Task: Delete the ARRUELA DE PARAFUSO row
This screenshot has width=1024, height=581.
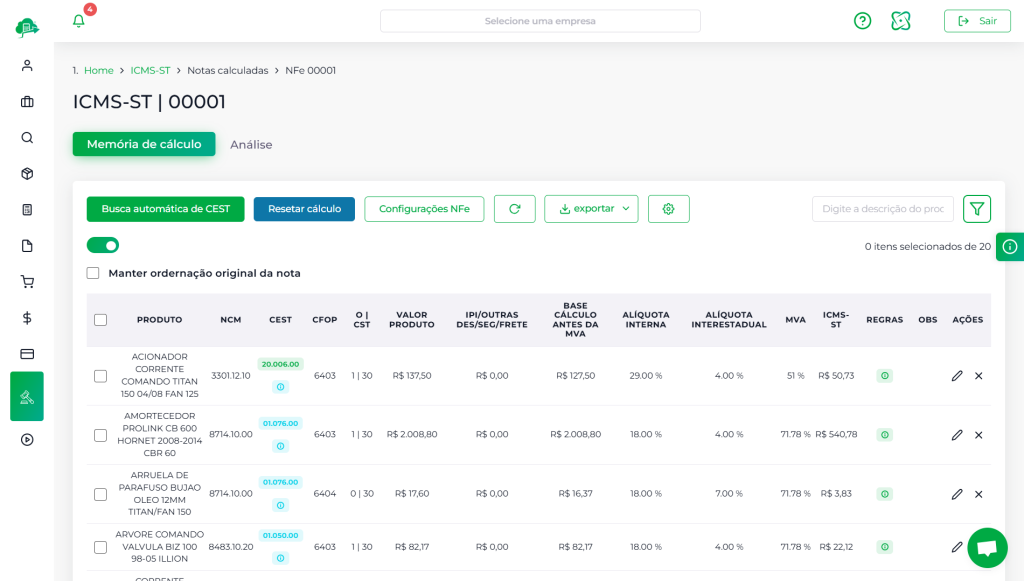Action: [978, 494]
